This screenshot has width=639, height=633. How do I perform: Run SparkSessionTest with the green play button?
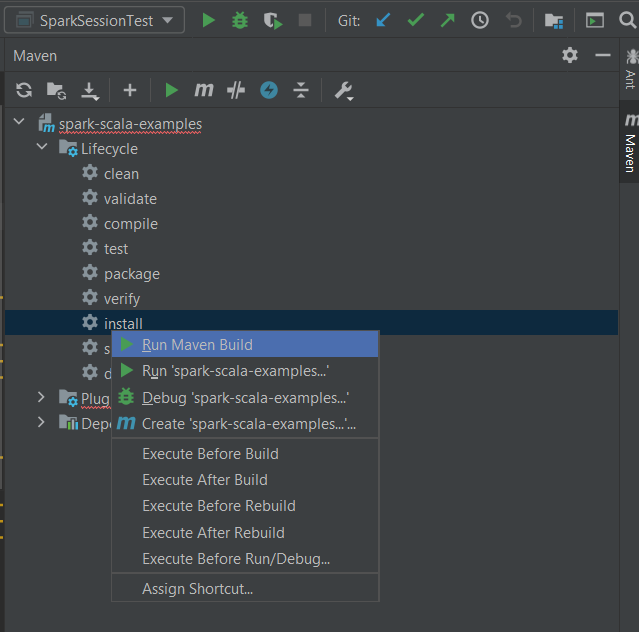pyautogui.click(x=208, y=20)
